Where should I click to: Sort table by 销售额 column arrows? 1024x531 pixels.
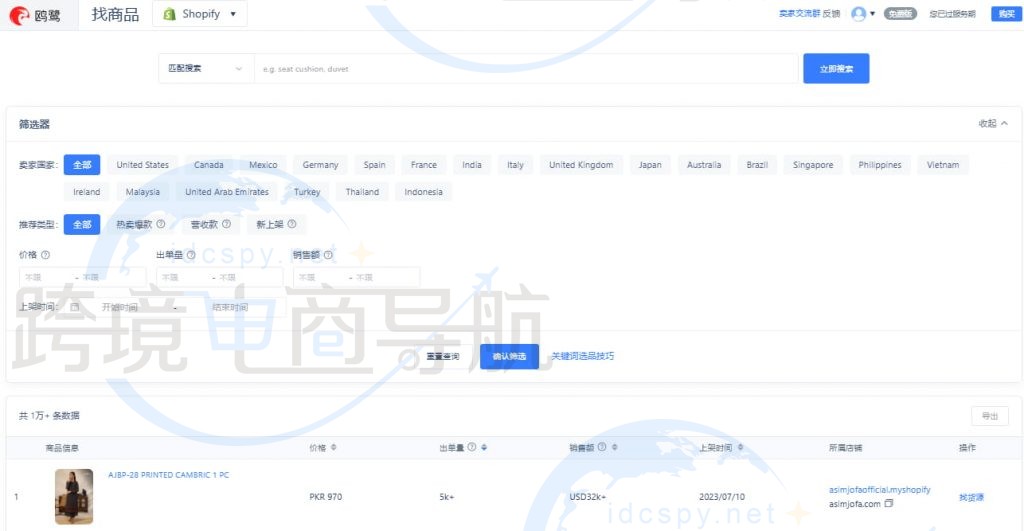[615, 447]
